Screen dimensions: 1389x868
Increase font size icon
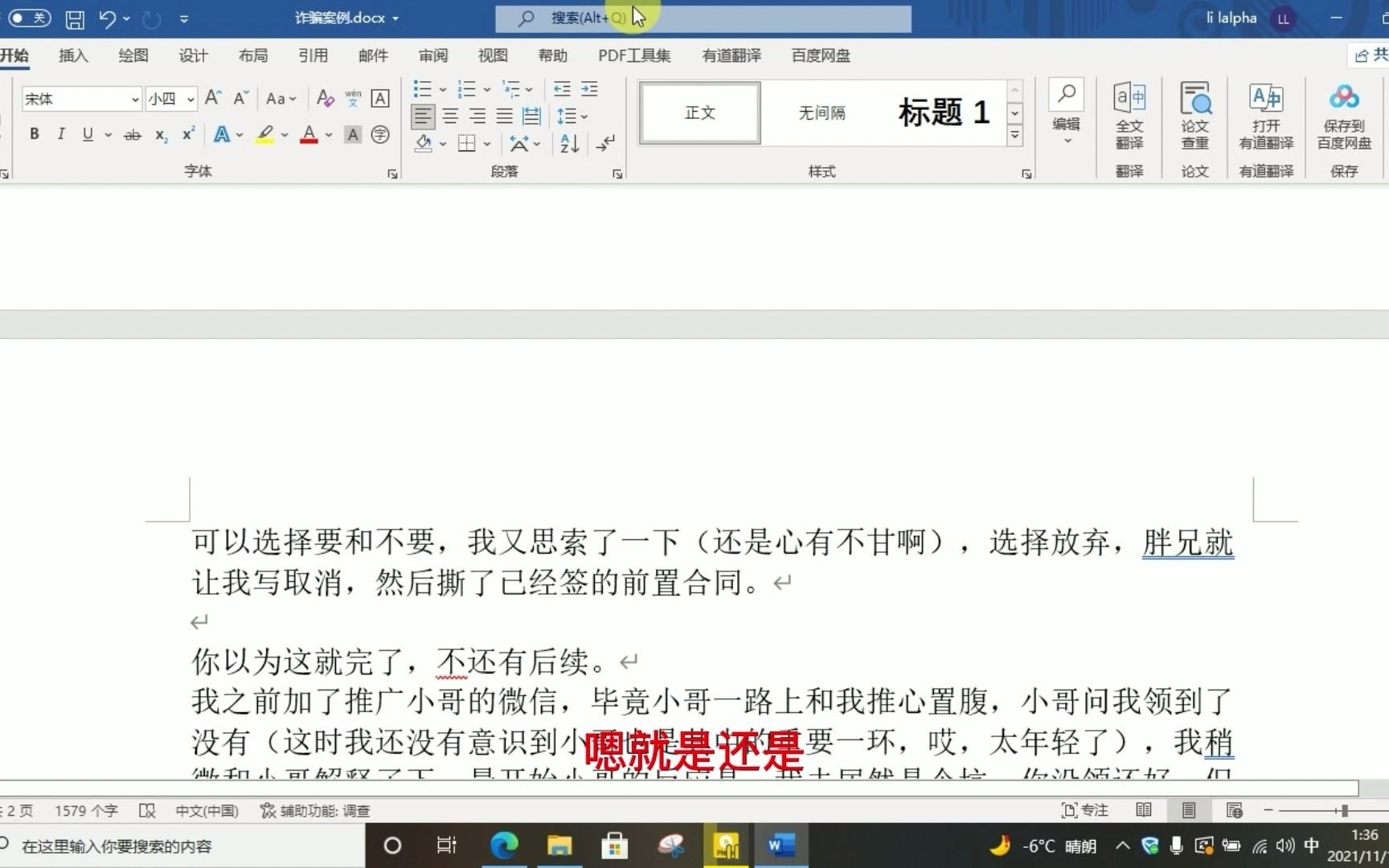pos(213,98)
